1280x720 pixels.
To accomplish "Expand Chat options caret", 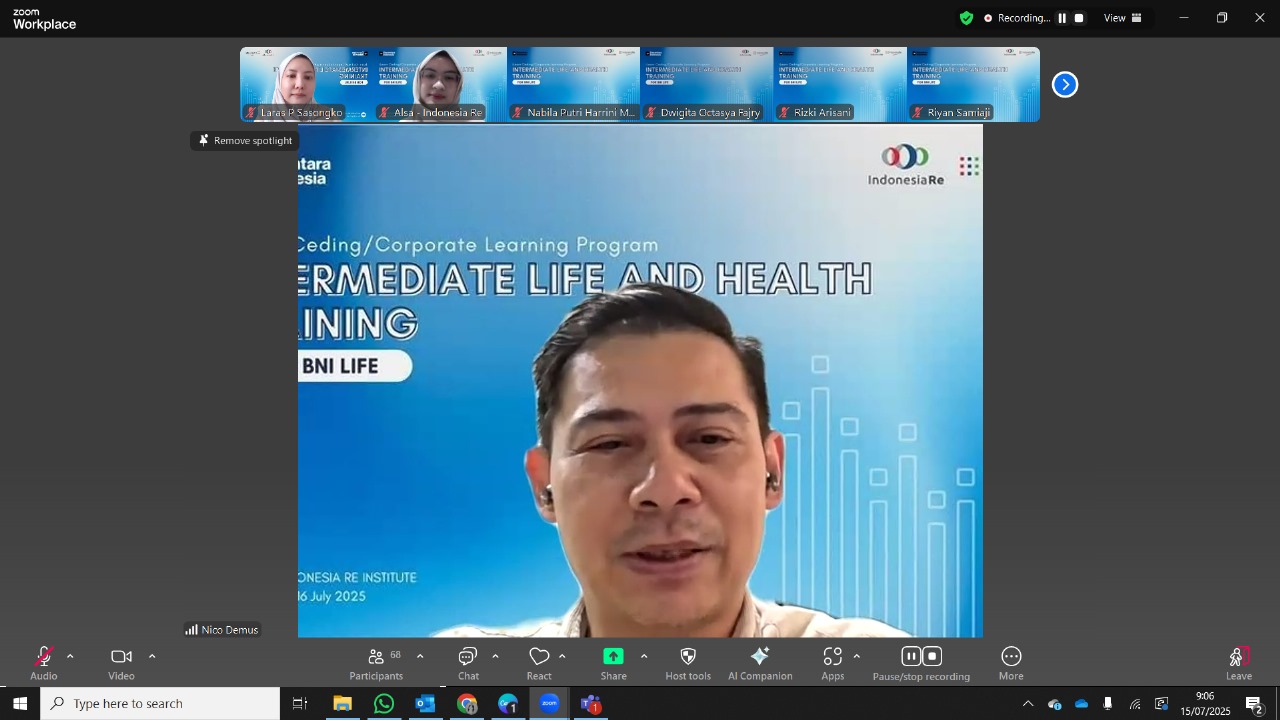I will [x=495, y=657].
